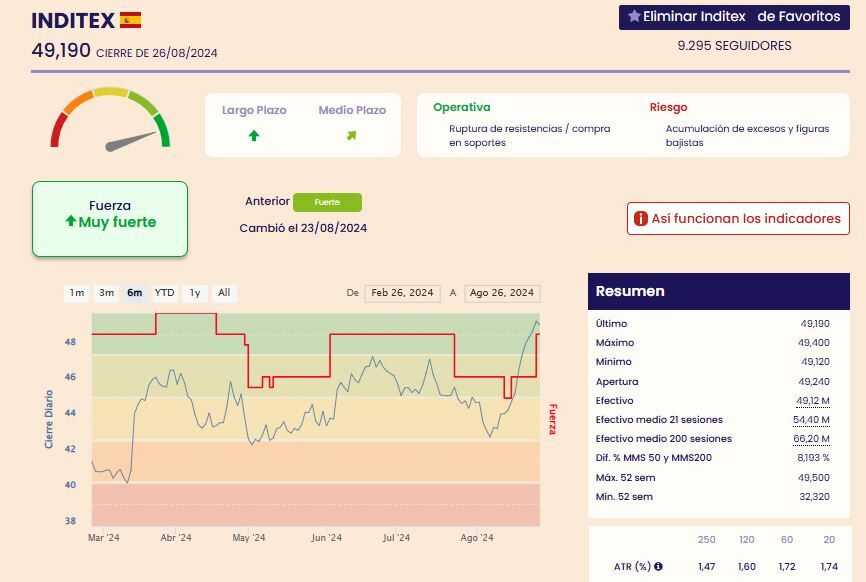
Task: Click the latest price point on chart line
Action: tap(538, 324)
